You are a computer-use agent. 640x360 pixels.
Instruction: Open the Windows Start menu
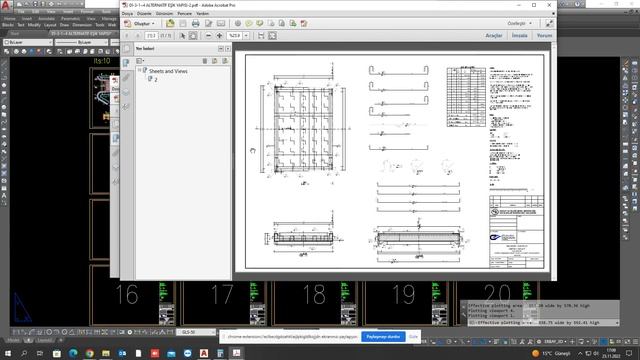coord(7,353)
